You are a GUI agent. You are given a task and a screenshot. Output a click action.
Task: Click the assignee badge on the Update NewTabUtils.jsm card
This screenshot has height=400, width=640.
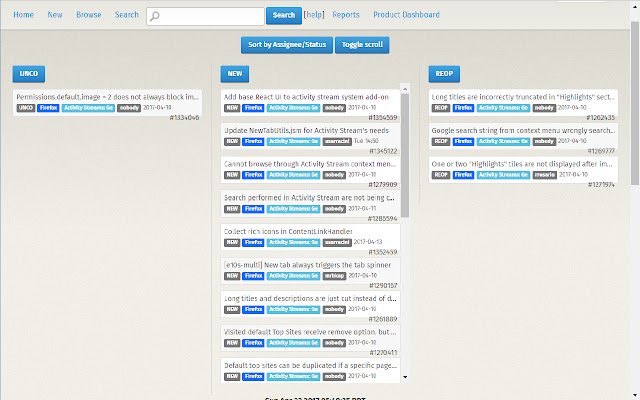pos(337,141)
